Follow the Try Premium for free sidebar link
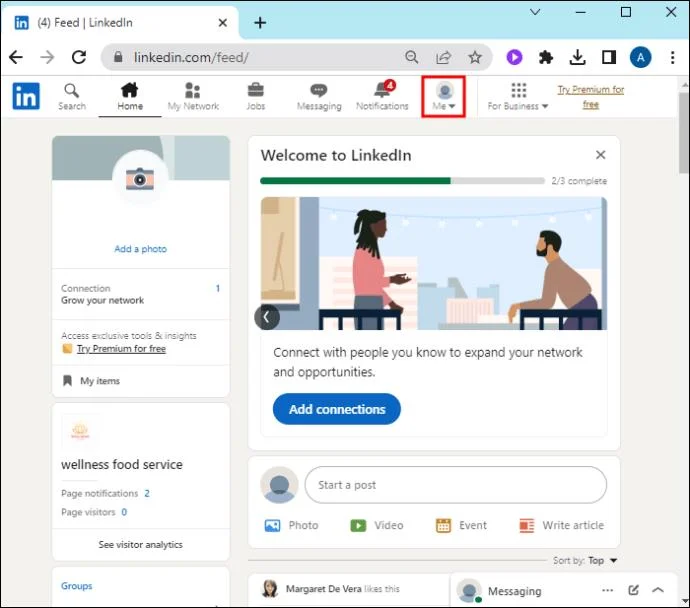This screenshot has height=608, width=690. [x=121, y=348]
